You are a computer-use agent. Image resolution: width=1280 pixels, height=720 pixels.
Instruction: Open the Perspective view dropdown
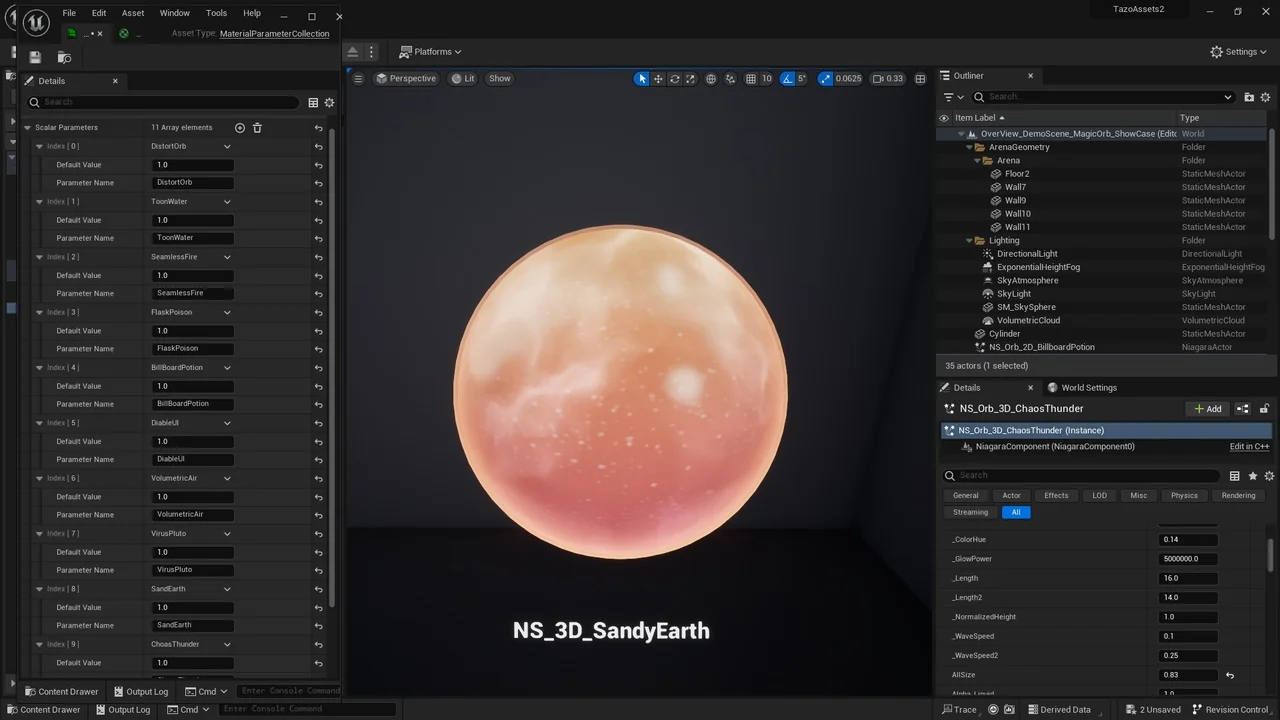[x=406, y=78]
